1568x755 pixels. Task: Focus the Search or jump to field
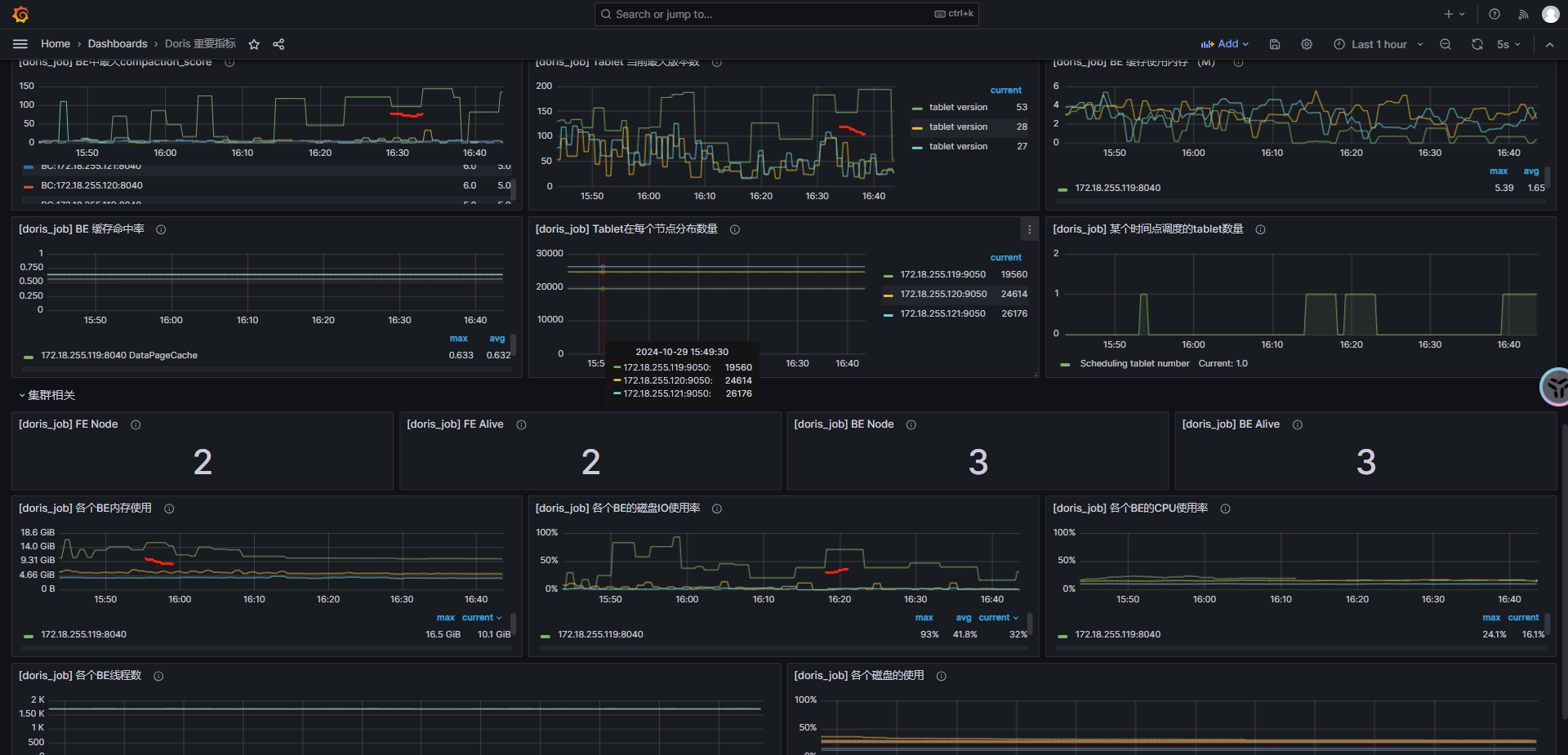click(x=786, y=14)
